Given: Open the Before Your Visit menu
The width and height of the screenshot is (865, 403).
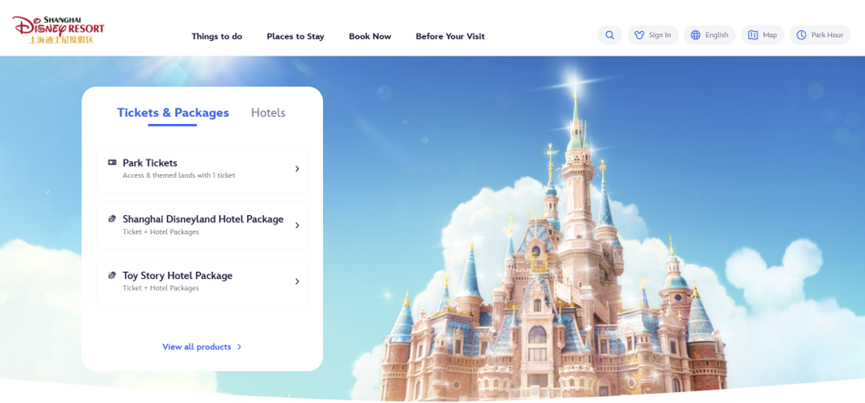Looking at the screenshot, I should point(450,36).
